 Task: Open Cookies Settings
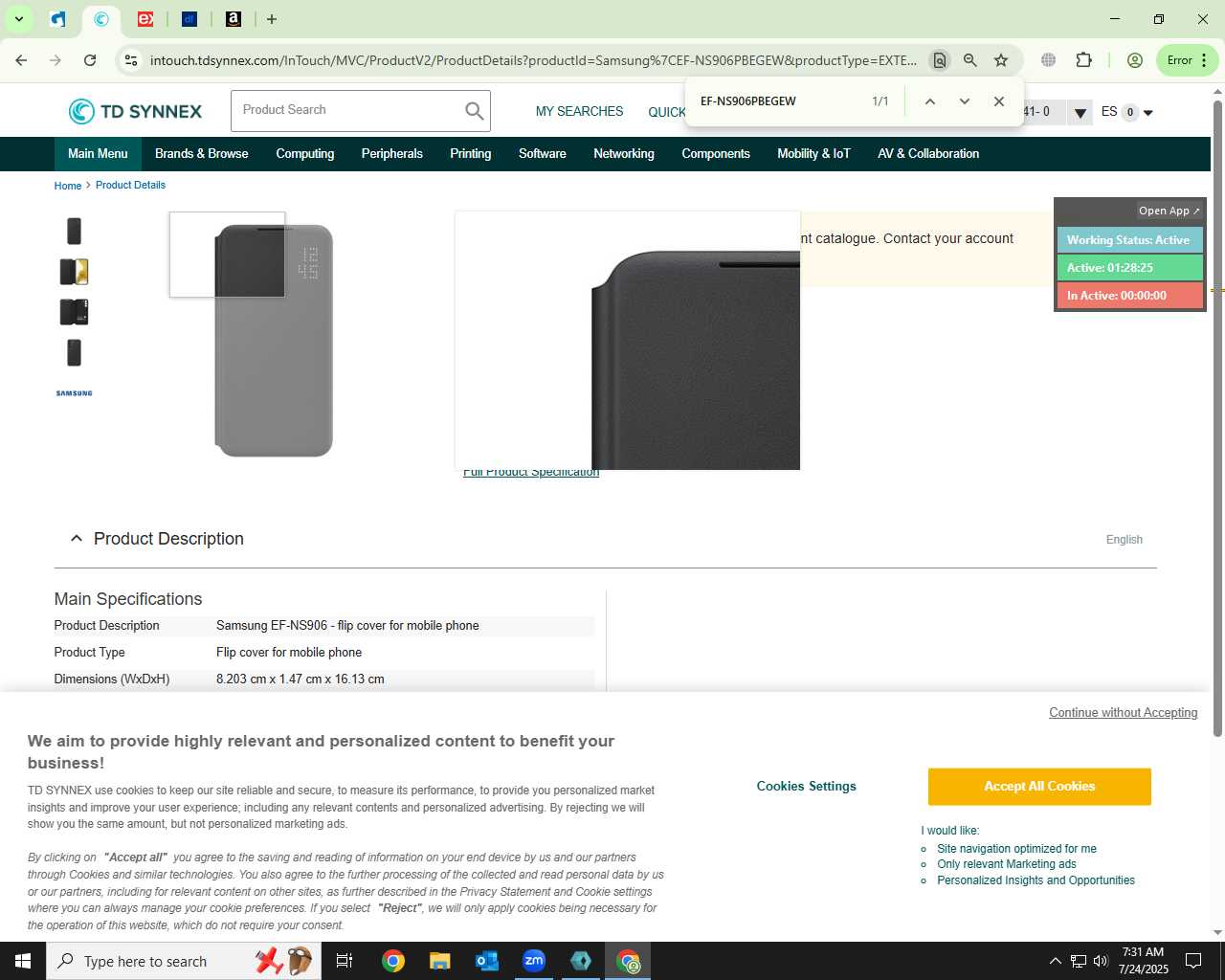[x=807, y=787]
